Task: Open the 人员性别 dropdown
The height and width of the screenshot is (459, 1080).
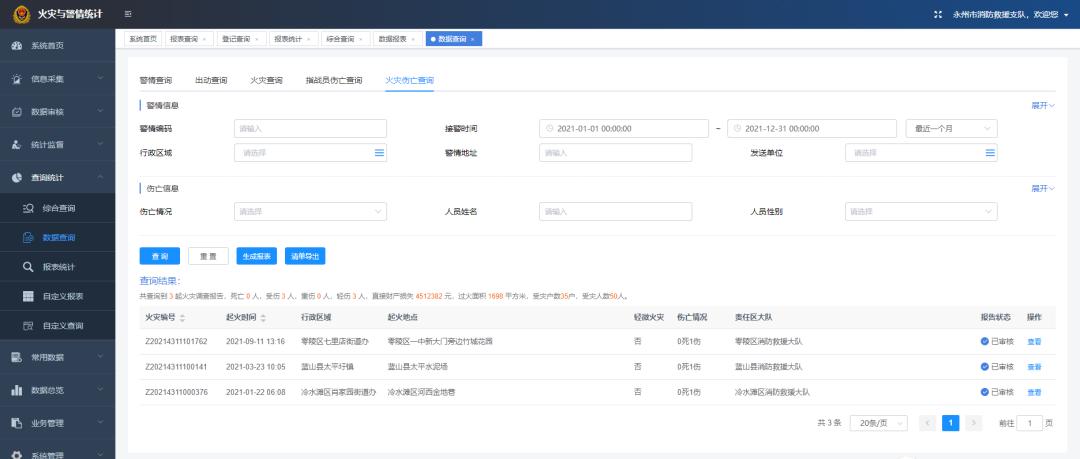Action: coord(921,212)
